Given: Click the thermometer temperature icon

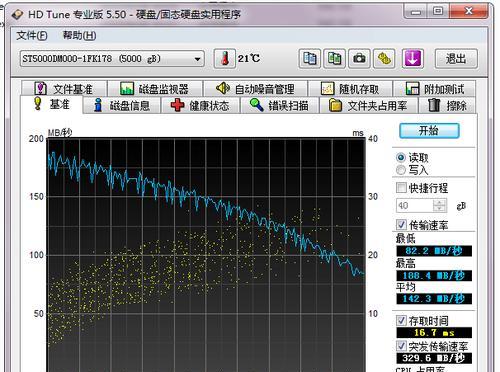Looking at the screenshot, I should coord(225,59).
